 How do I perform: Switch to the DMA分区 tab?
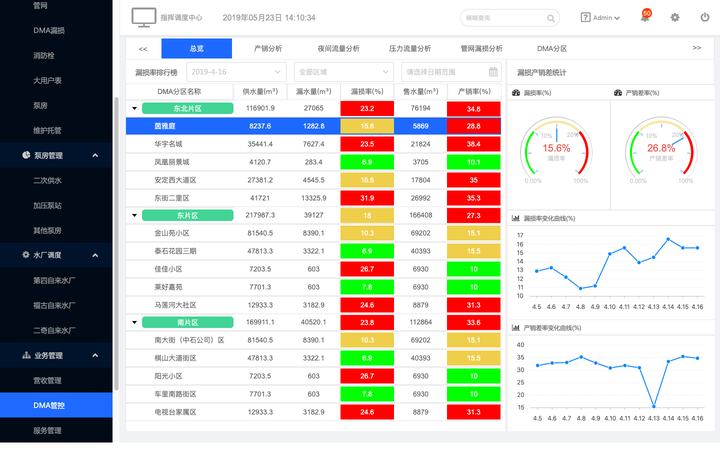point(551,48)
